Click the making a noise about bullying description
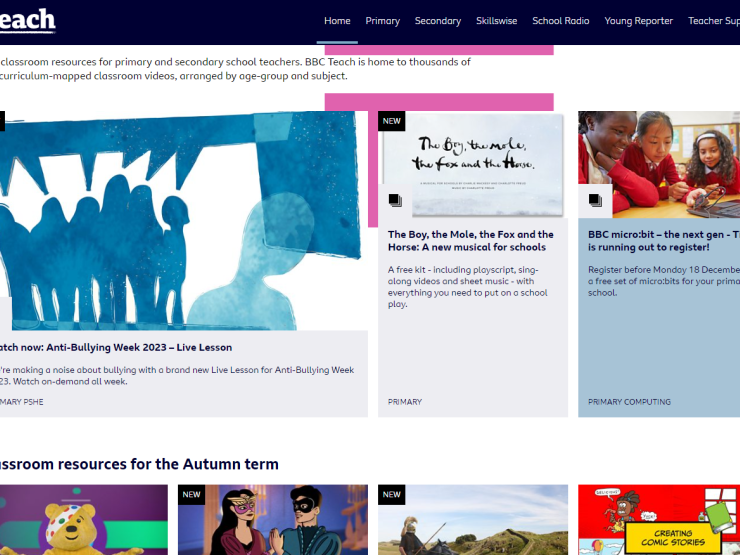This screenshot has height=555, width=740. [177, 376]
